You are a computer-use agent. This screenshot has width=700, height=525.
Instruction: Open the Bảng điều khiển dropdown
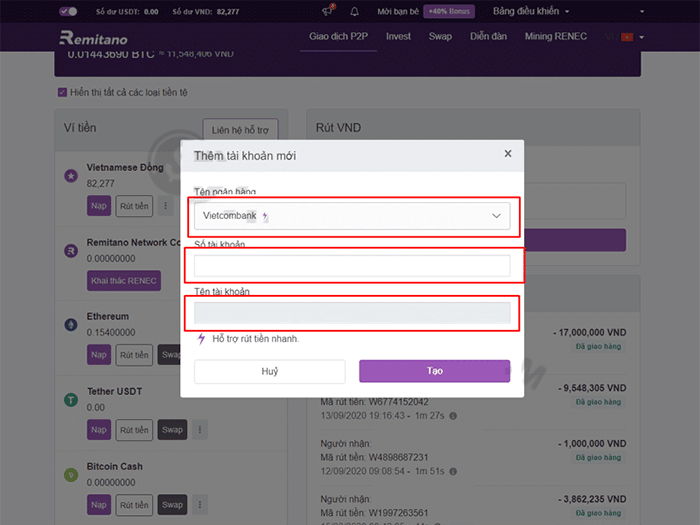click(x=531, y=11)
